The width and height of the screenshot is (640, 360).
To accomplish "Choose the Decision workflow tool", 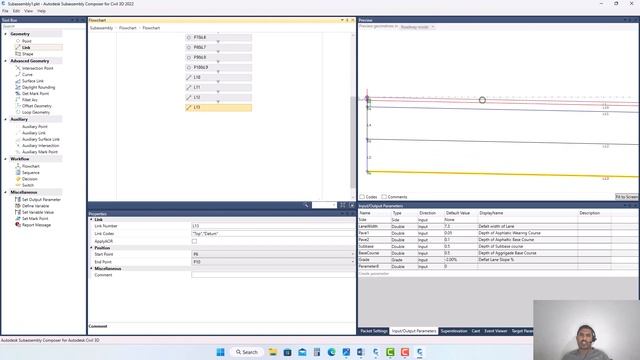I will coord(29,179).
